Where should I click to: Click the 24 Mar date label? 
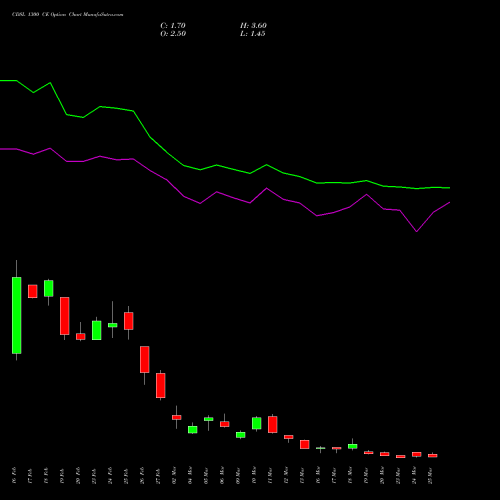coord(414,476)
